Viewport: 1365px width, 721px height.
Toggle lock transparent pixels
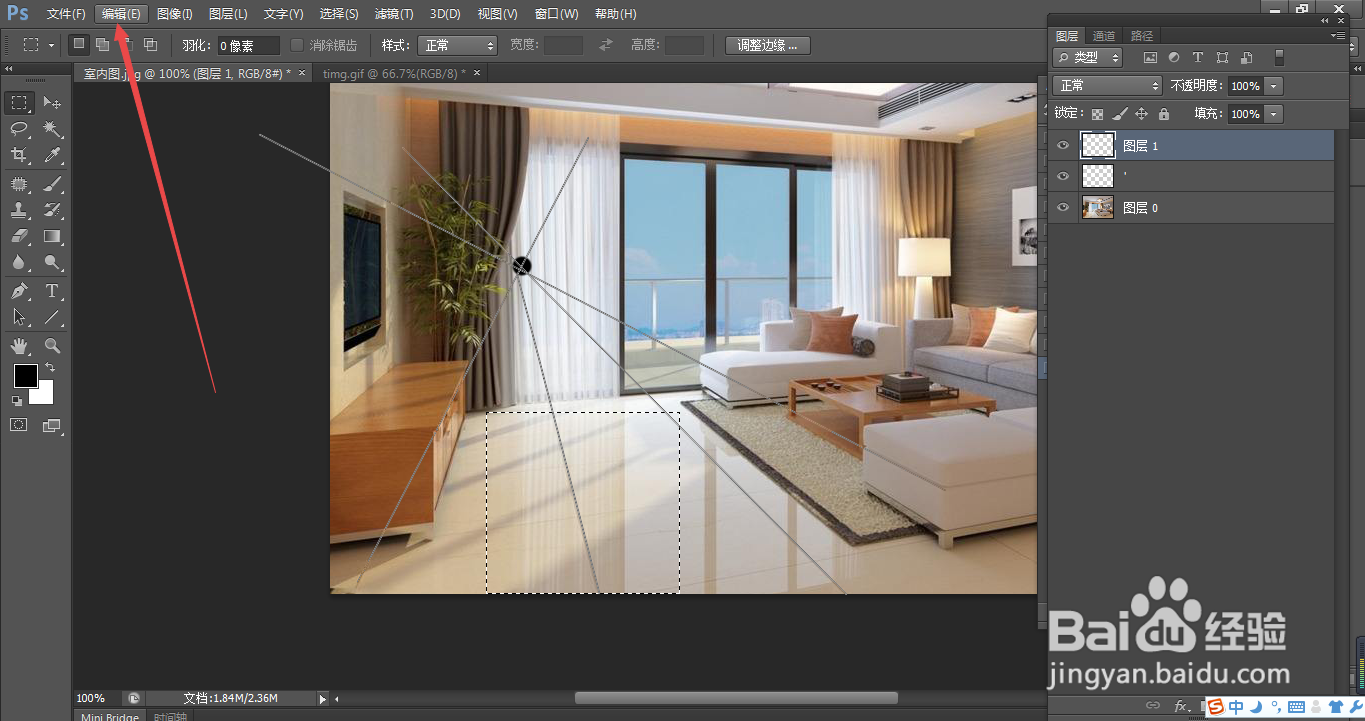[x=1097, y=114]
